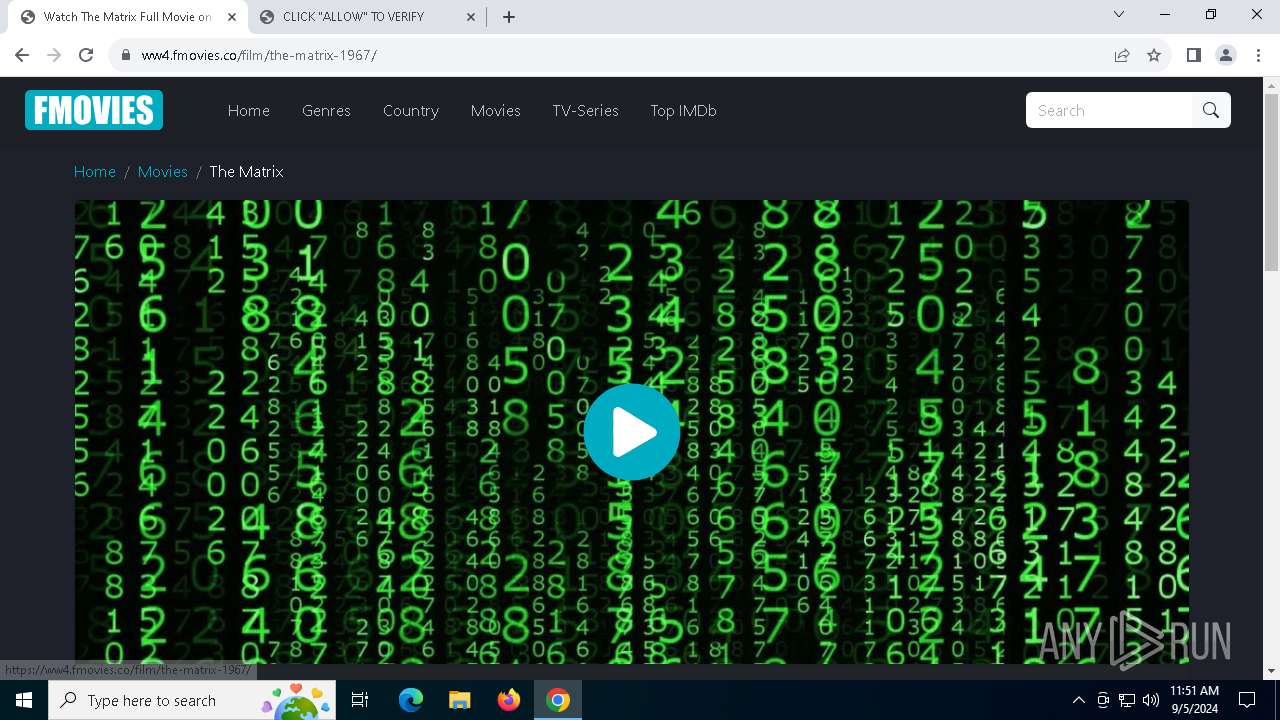Open the Chrome three-dot menu
This screenshot has width=1280, height=720.
pyautogui.click(x=1258, y=55)
